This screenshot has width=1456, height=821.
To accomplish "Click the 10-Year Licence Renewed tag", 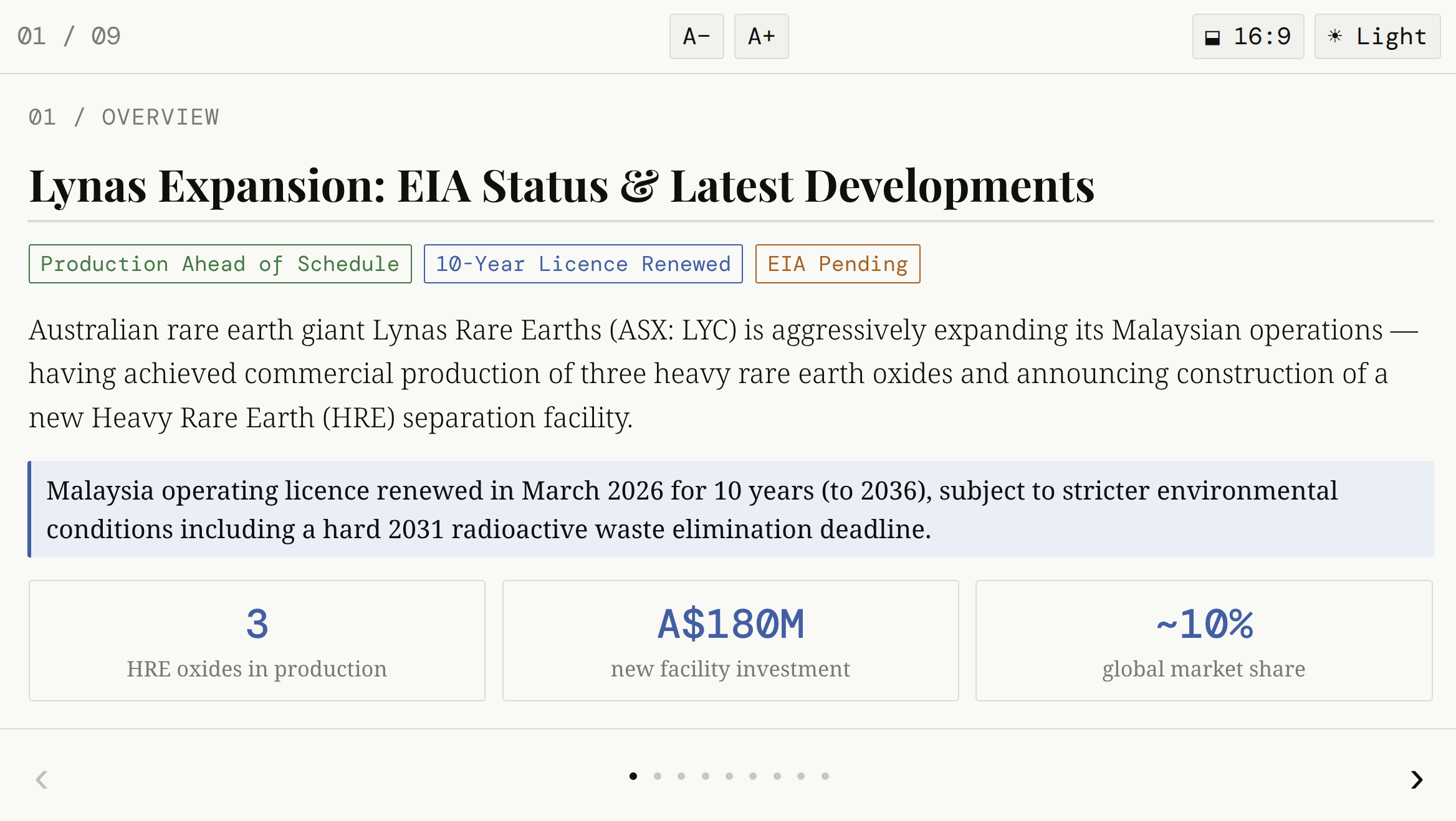I will pyautogui.click(x=582, y=263).
